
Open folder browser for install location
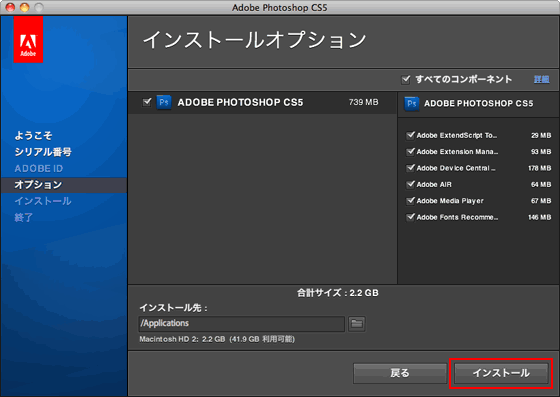pyautogui.click(x=356, y=324)
